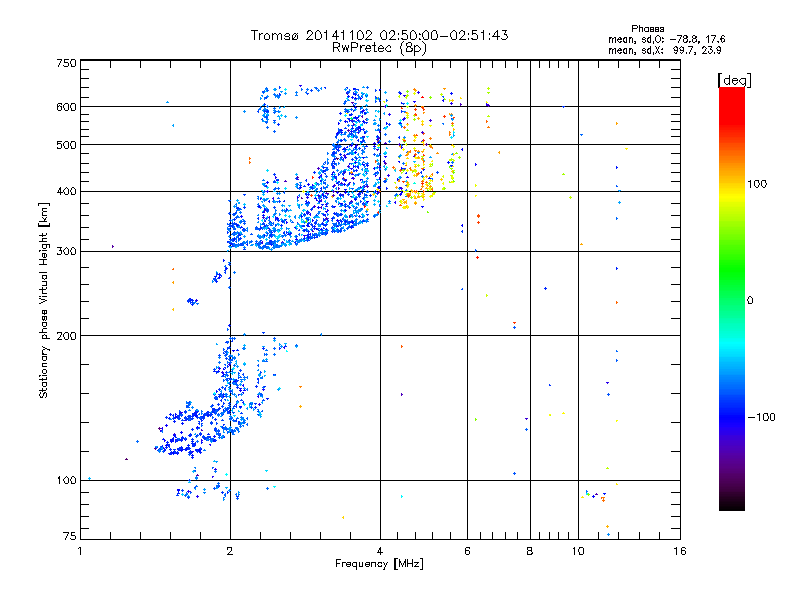800x600 pixels.
Task: Click the y-axis tick label '600'
Action: [66, 107]
